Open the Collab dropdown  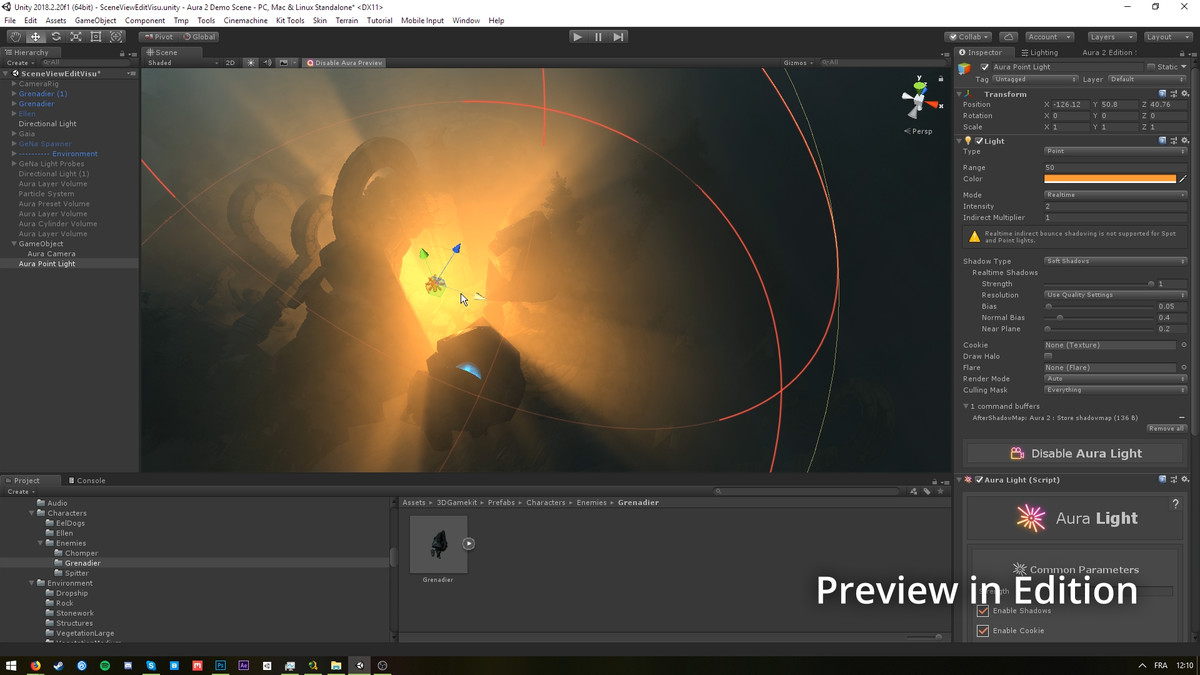(969, 36)
